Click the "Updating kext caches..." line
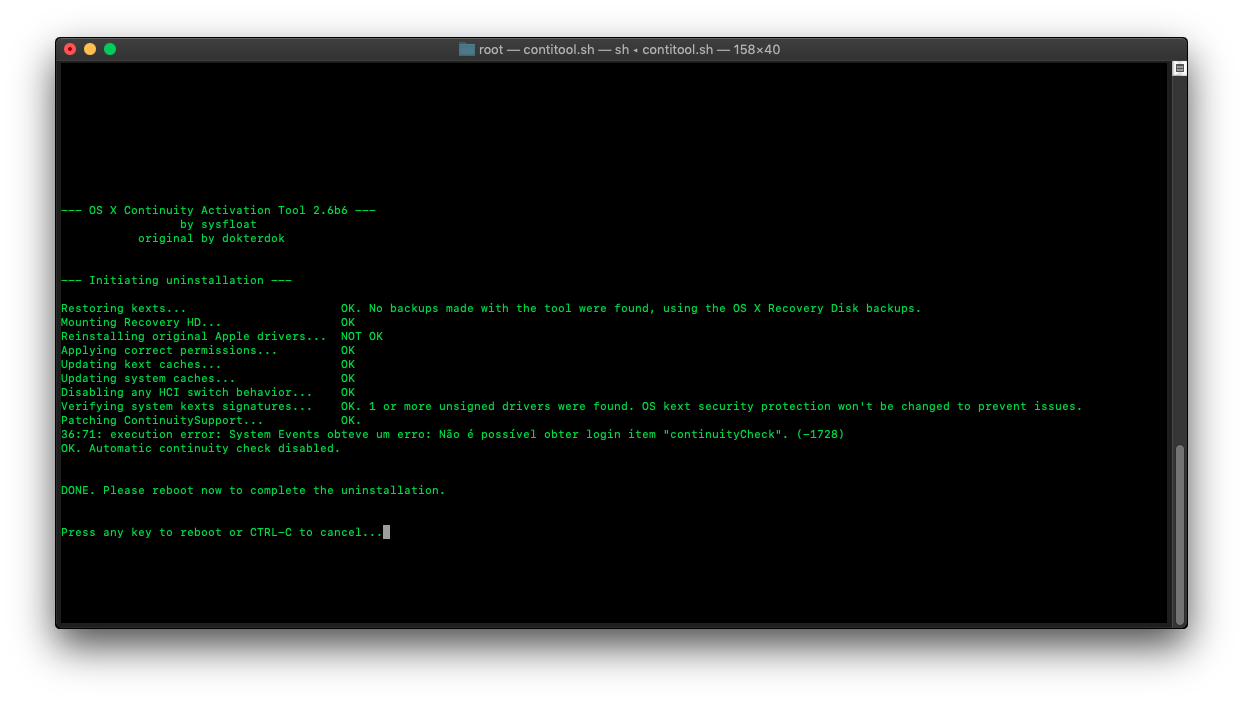The height and width of the screenshot is (702, 1243). tap(208, 364)
